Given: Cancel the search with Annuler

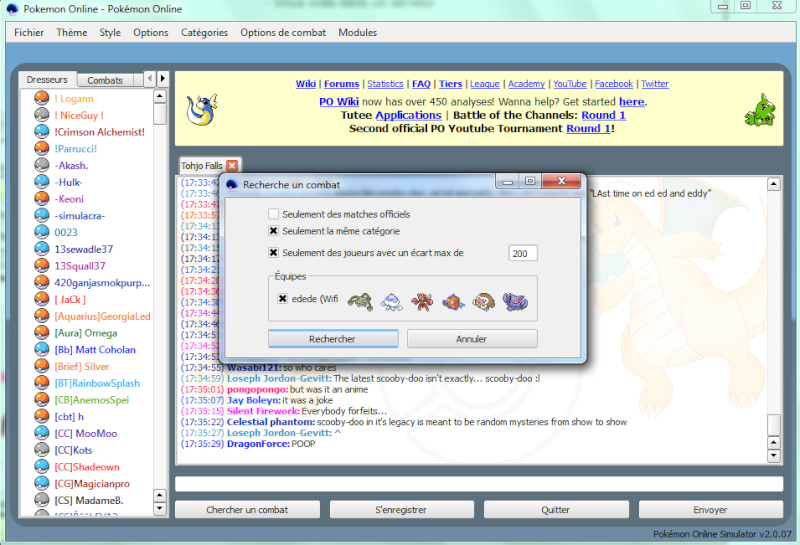Looking at the screenshot, I should [x=471, y=339].
